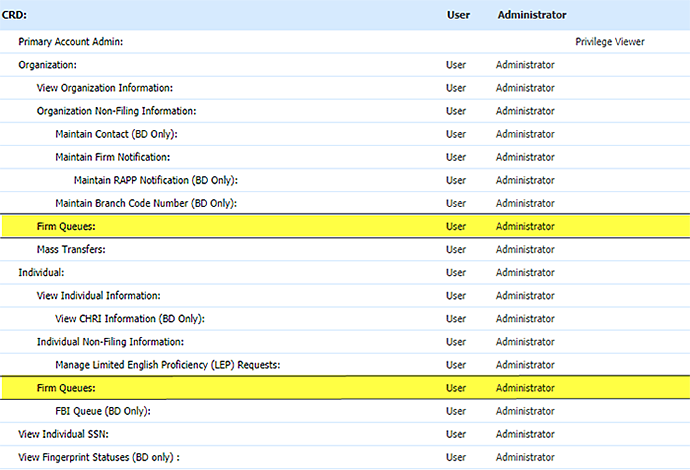Image resolution: width=690 pixels, height=470 pixels.
Task: Select View Fingerprint Statuses (BD only) label
Action: point(105,457)
